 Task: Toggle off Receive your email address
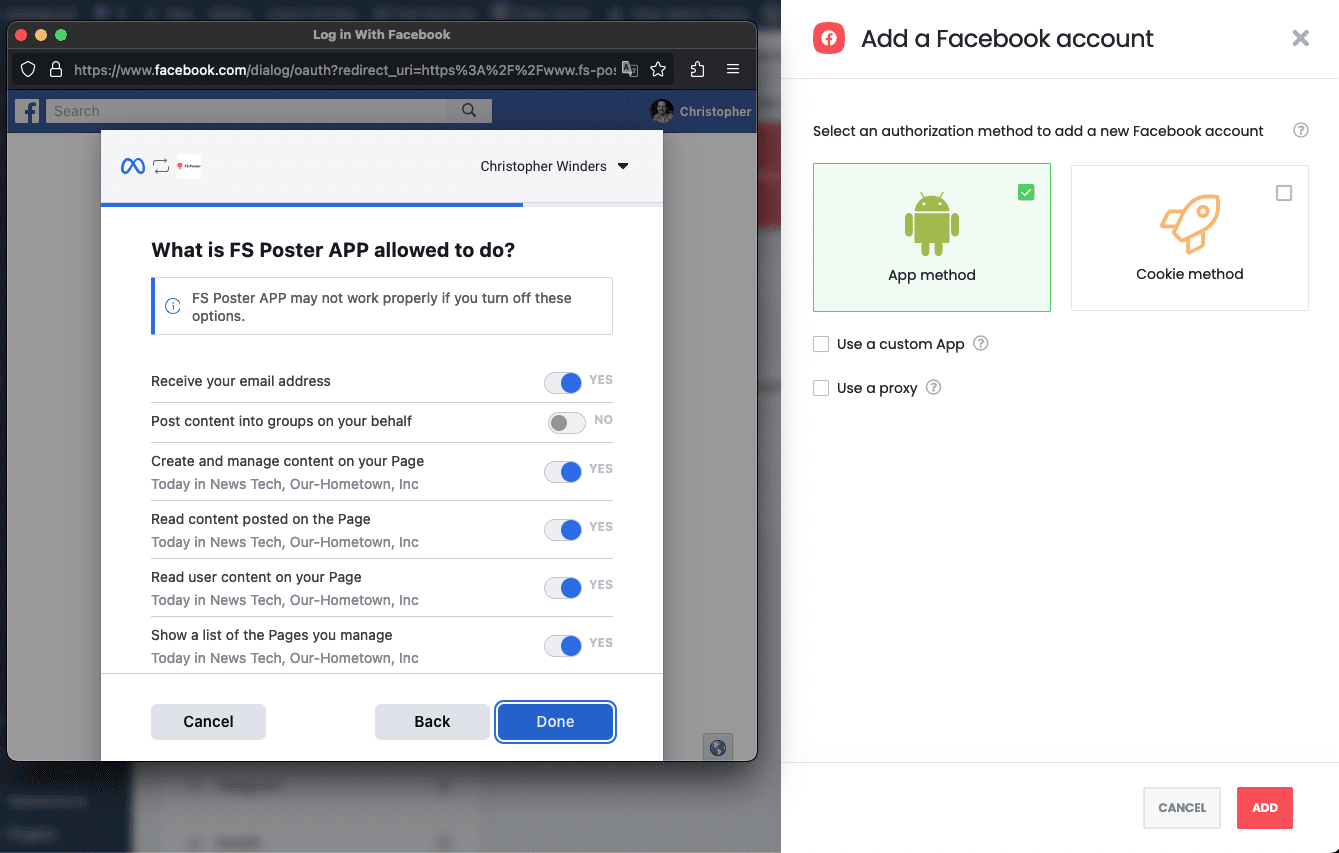click(563, 382)
